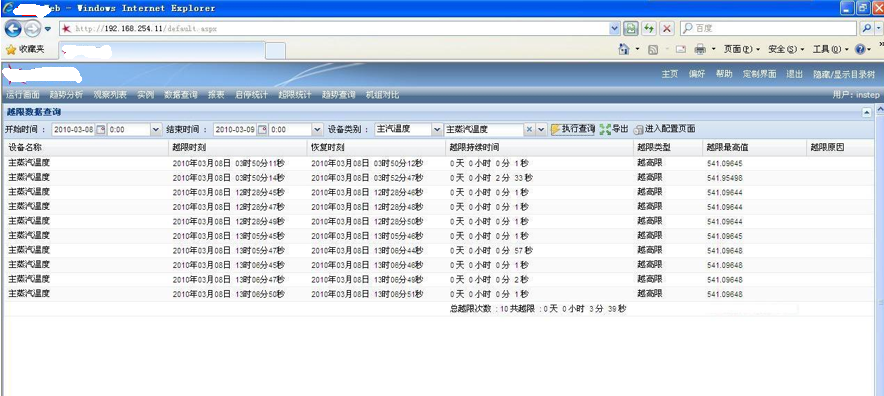
Task: Open the 设备类别 主汽温度 dropdown
Action: click(437, 130)
